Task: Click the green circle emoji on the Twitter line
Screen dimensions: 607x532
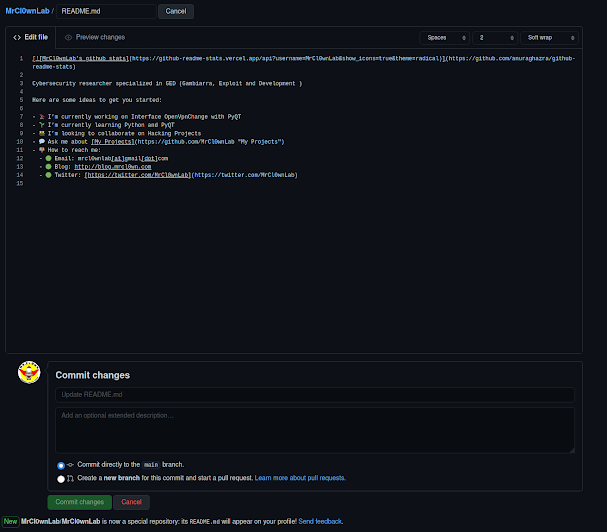Action: point(48,175)
